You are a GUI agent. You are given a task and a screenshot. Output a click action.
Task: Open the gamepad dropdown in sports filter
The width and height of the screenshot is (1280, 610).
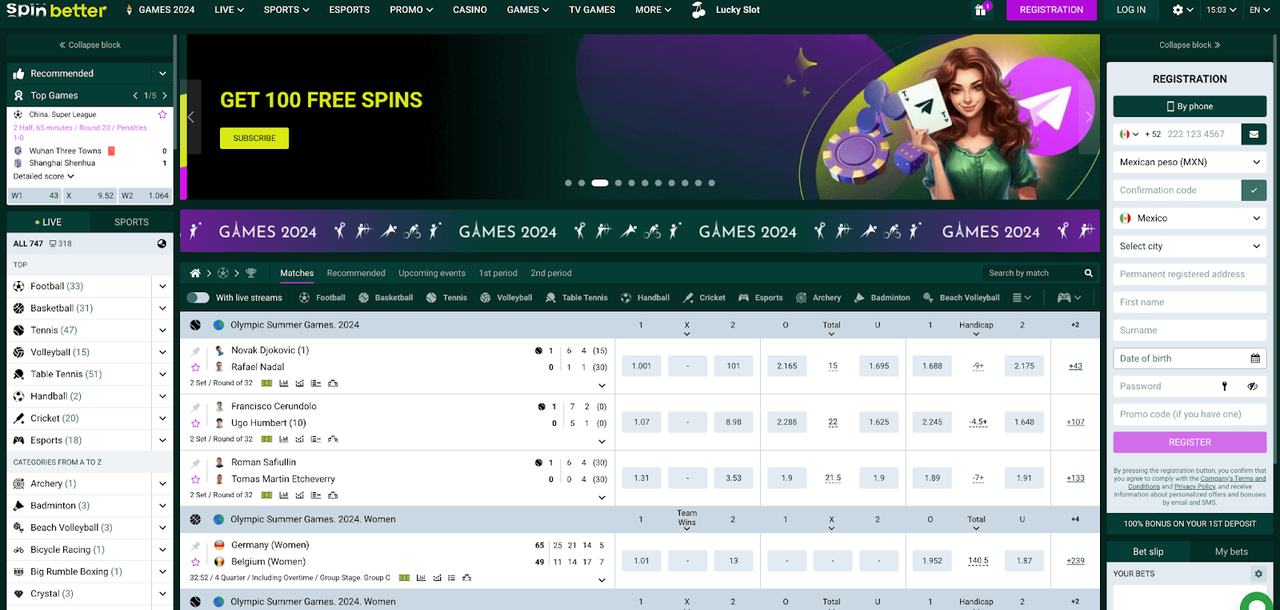pyautogui.click(x=1070, y=298)
